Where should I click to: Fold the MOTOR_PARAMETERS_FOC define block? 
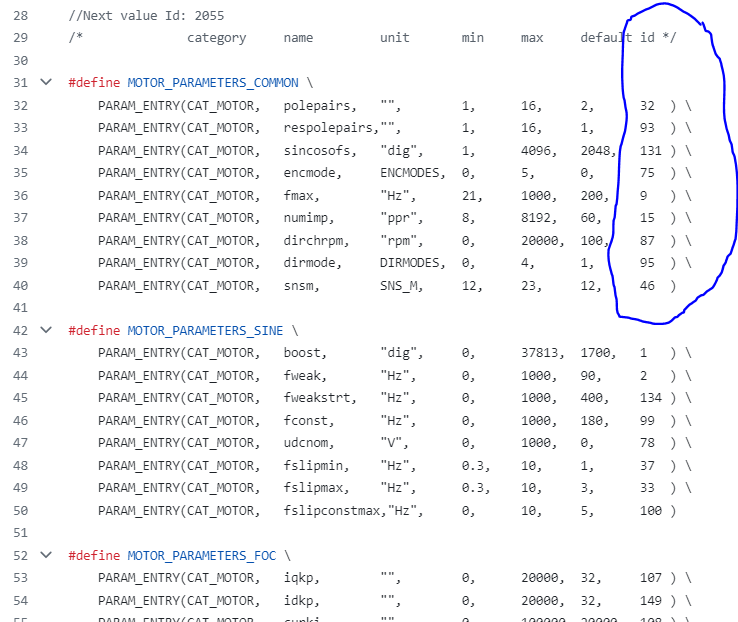[45, 555]
